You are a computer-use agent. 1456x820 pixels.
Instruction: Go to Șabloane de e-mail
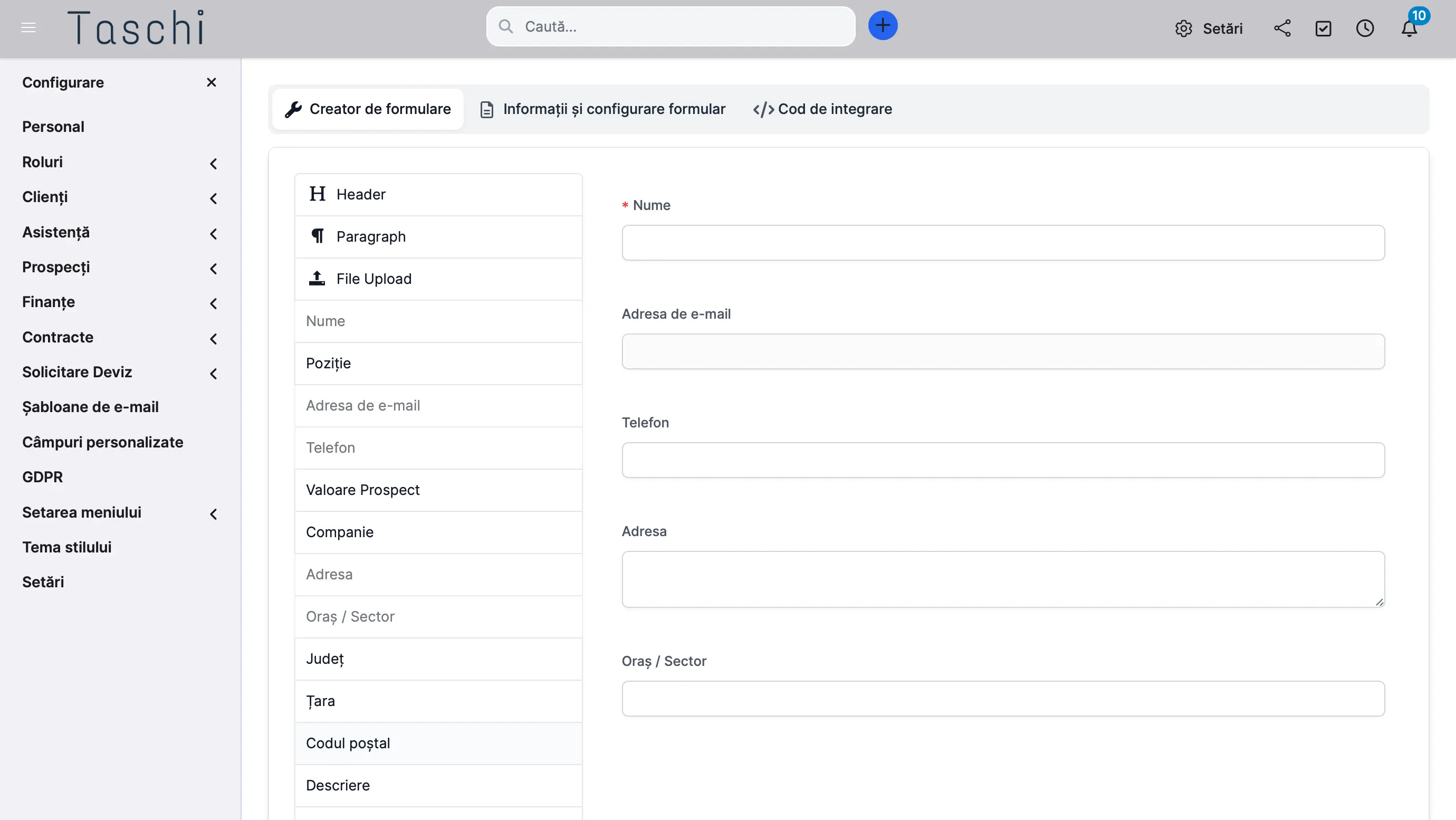[x=90, y=407]
